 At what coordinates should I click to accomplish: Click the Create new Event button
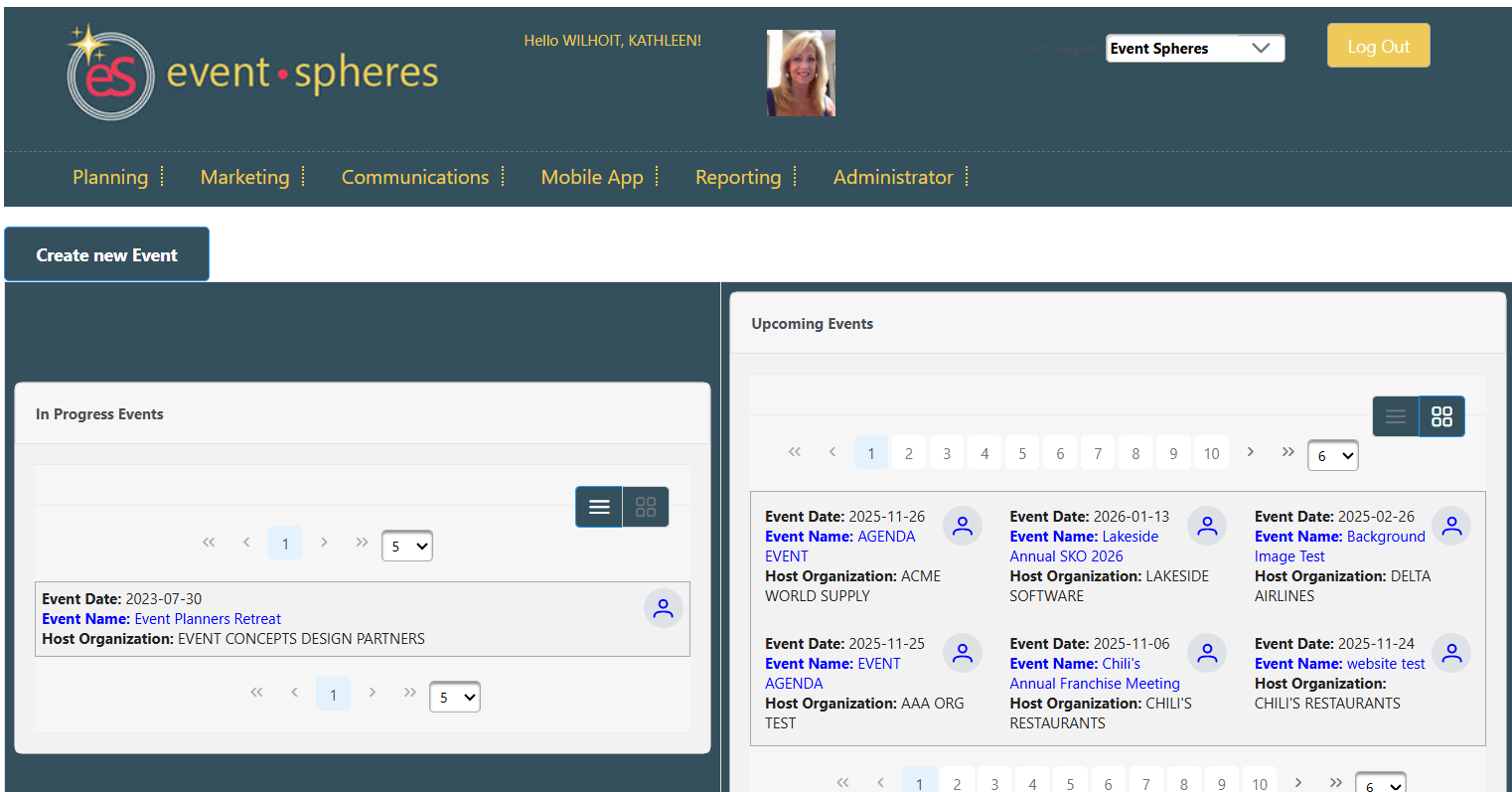106,253
